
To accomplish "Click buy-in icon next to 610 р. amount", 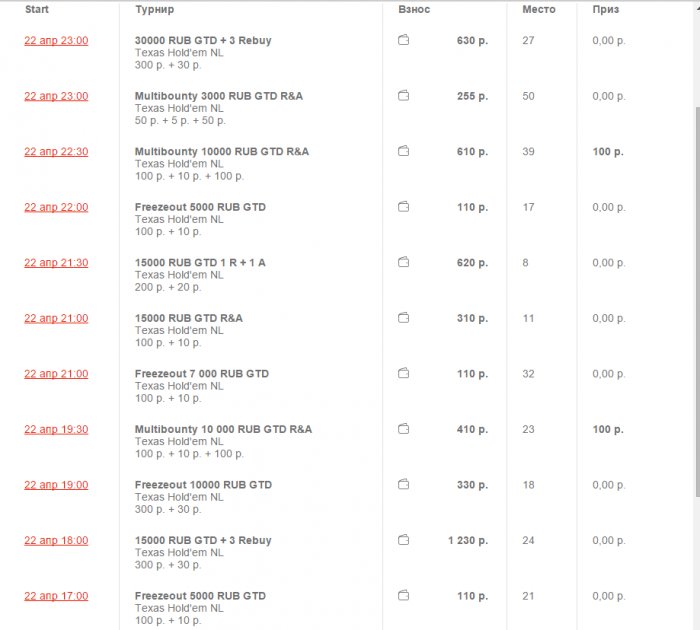I will tap(403, 152).
